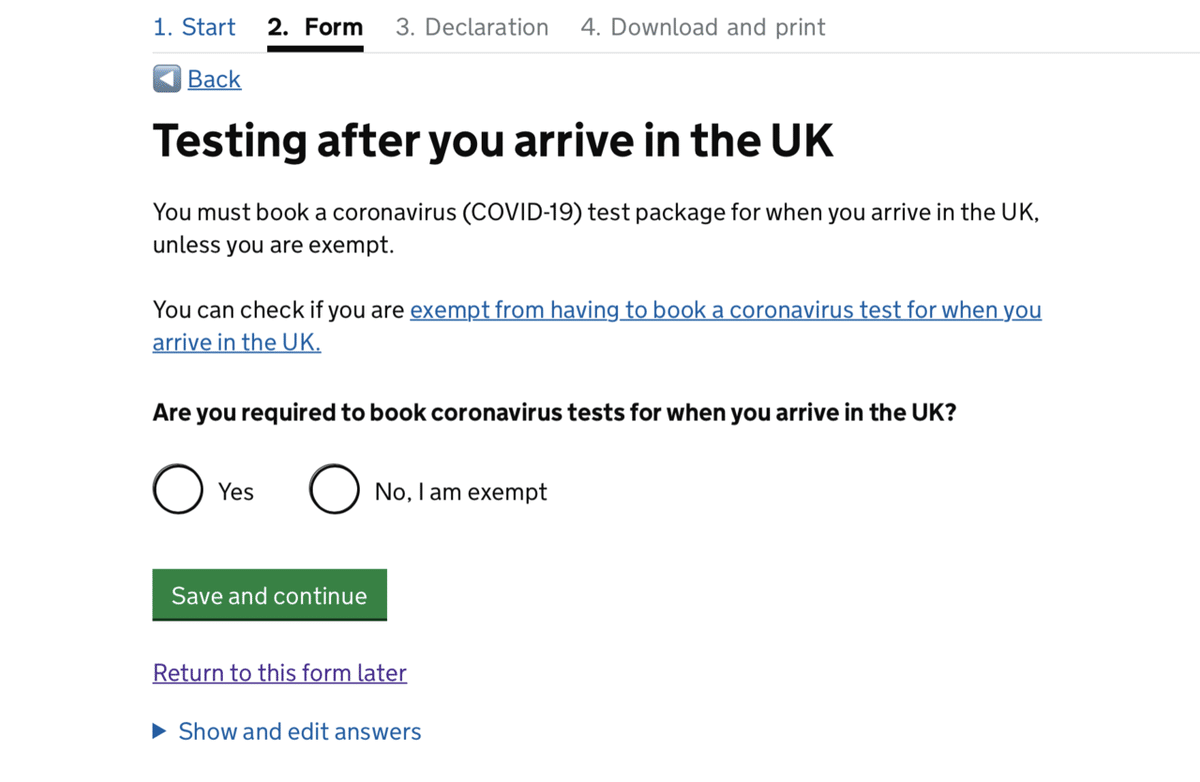
Task: Open the exempt from having to book link
Action: click(726, 310)
